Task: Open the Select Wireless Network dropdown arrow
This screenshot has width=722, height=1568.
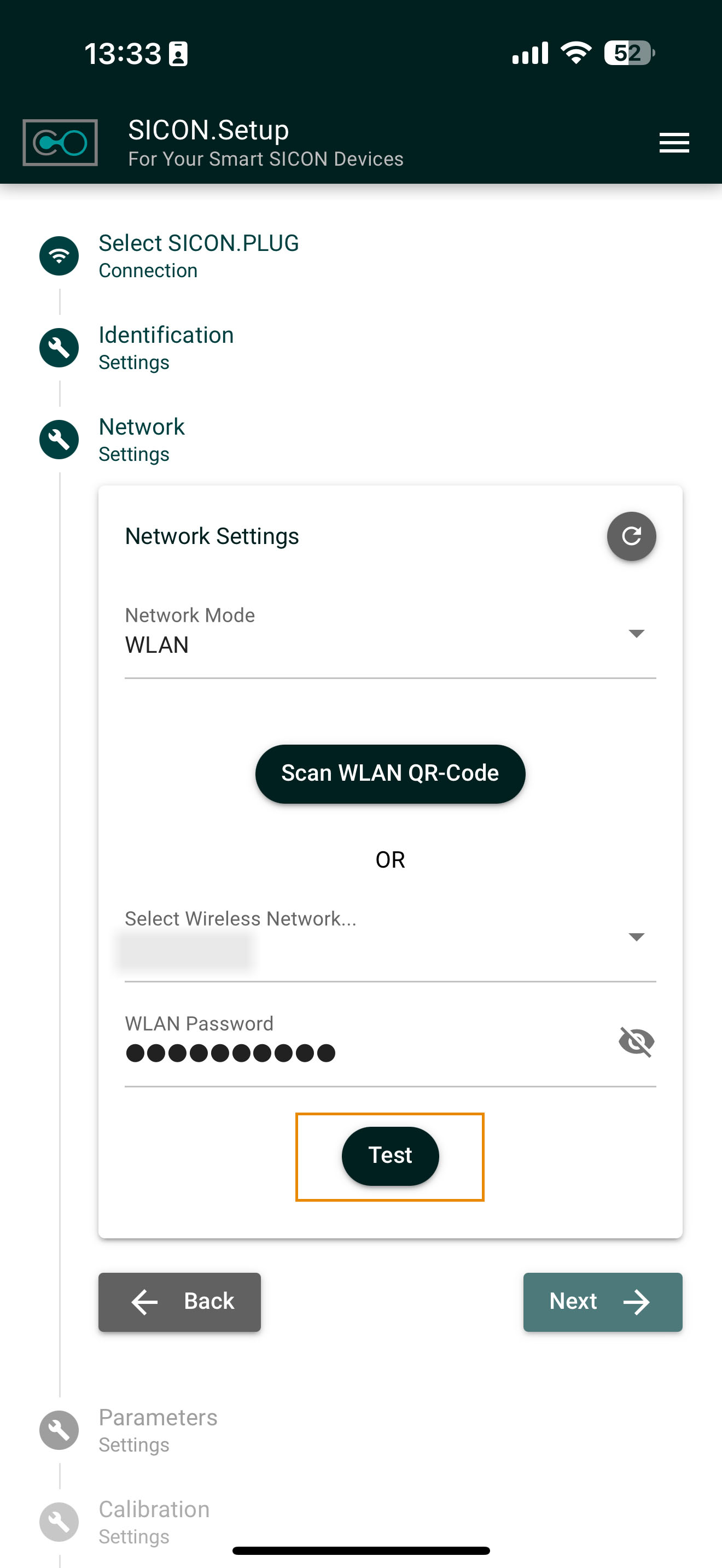Action: pyautogui.click(x=636, y=937)
